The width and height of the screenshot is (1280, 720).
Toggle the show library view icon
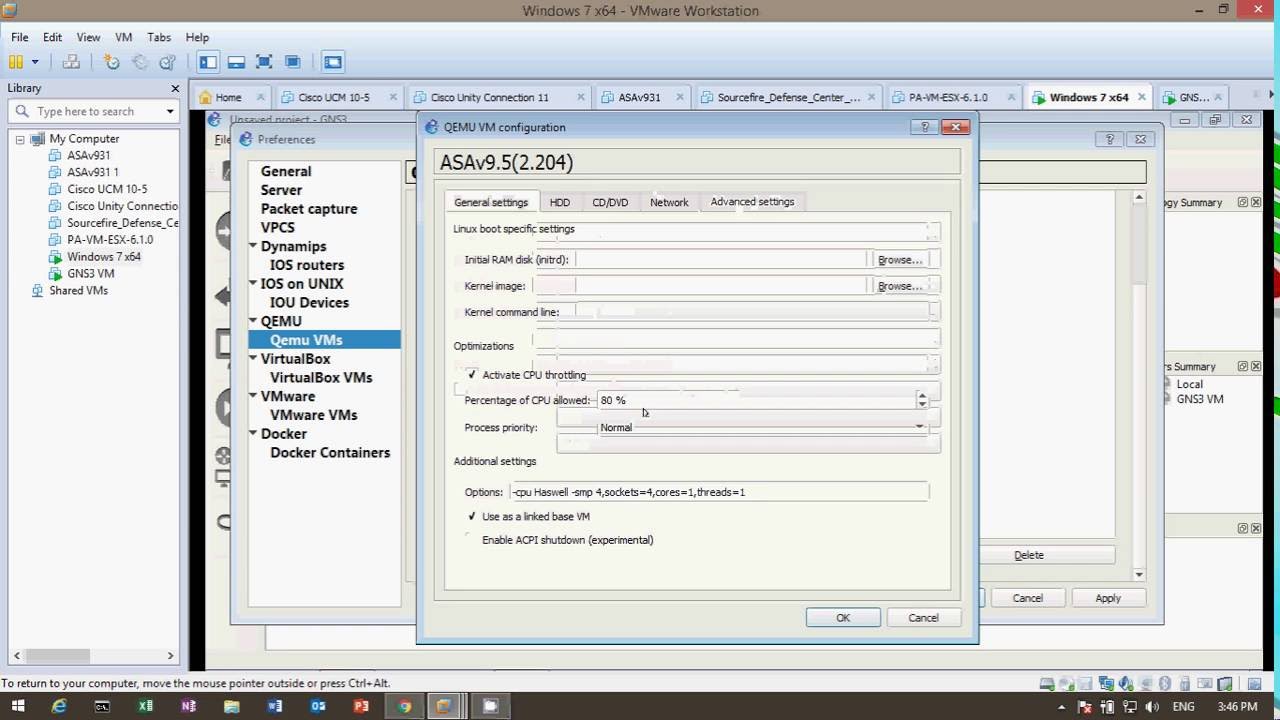tap(208, 62)
